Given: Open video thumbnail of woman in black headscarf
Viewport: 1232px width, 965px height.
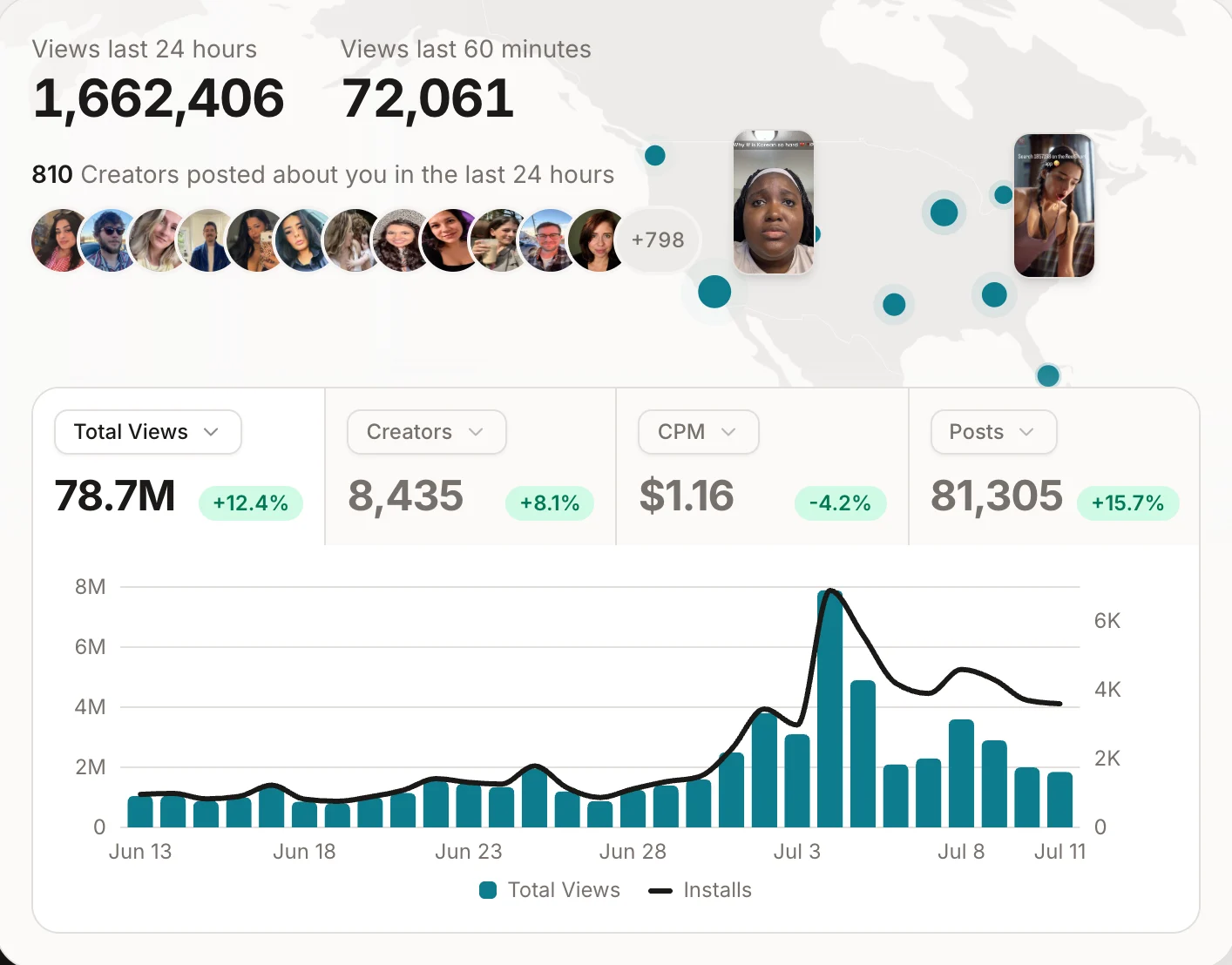Looking at the screenshot, I should [x=774, y=203].
